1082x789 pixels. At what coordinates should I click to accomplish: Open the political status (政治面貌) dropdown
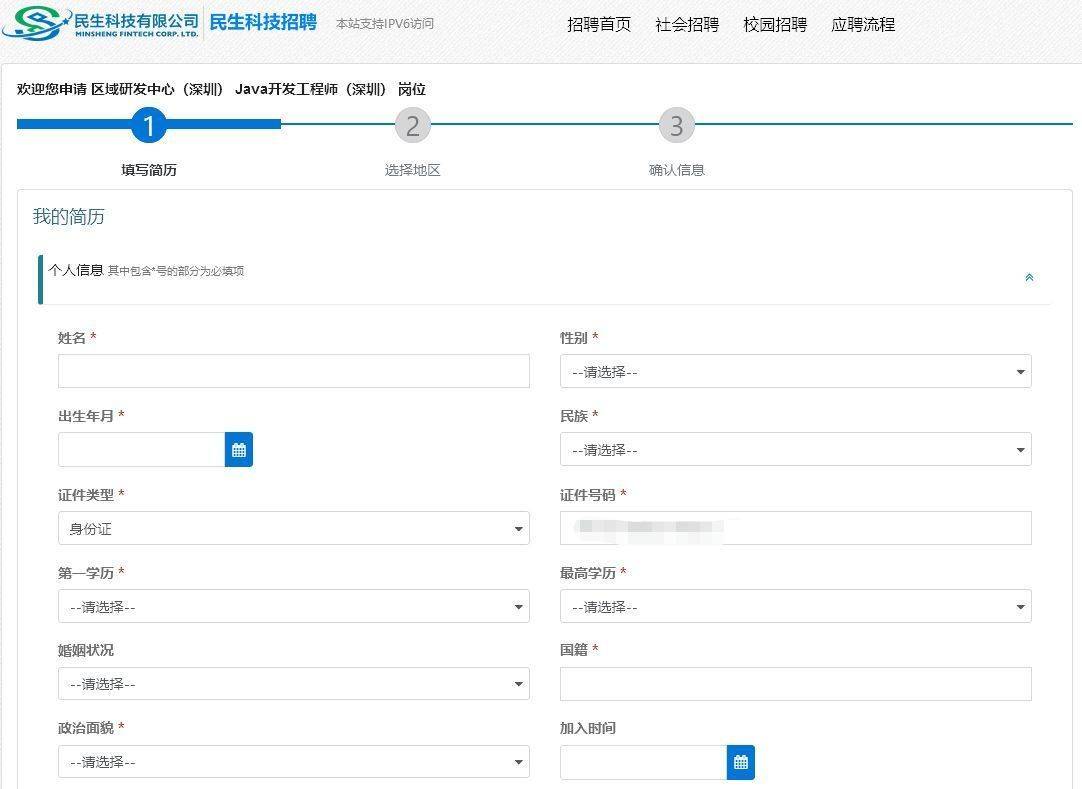293,762
